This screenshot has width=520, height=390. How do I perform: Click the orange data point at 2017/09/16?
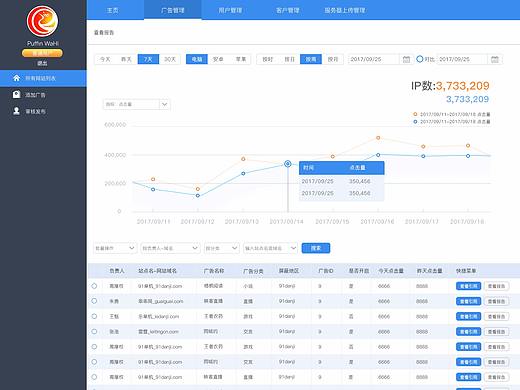click(x=378, y=138)
